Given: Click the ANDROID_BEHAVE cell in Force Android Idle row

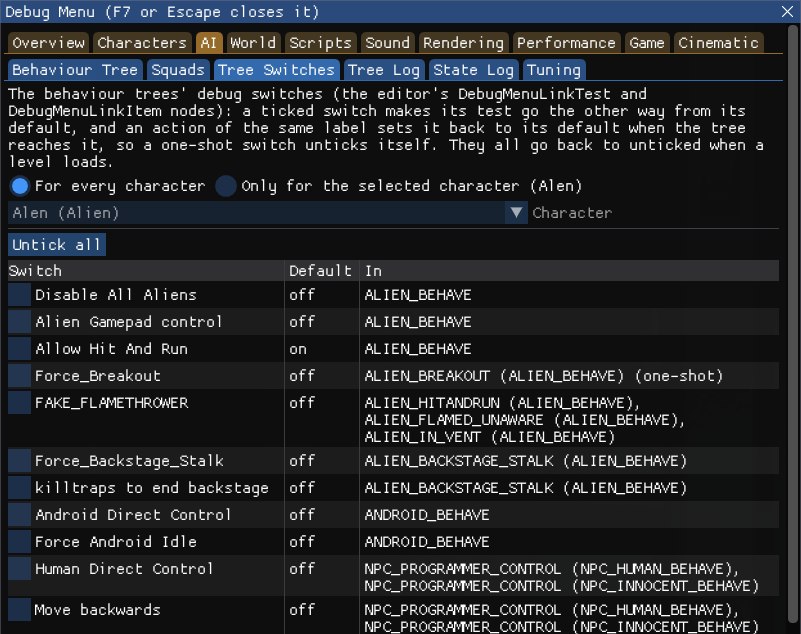Looking at the screenshot, I should point(427,542).
